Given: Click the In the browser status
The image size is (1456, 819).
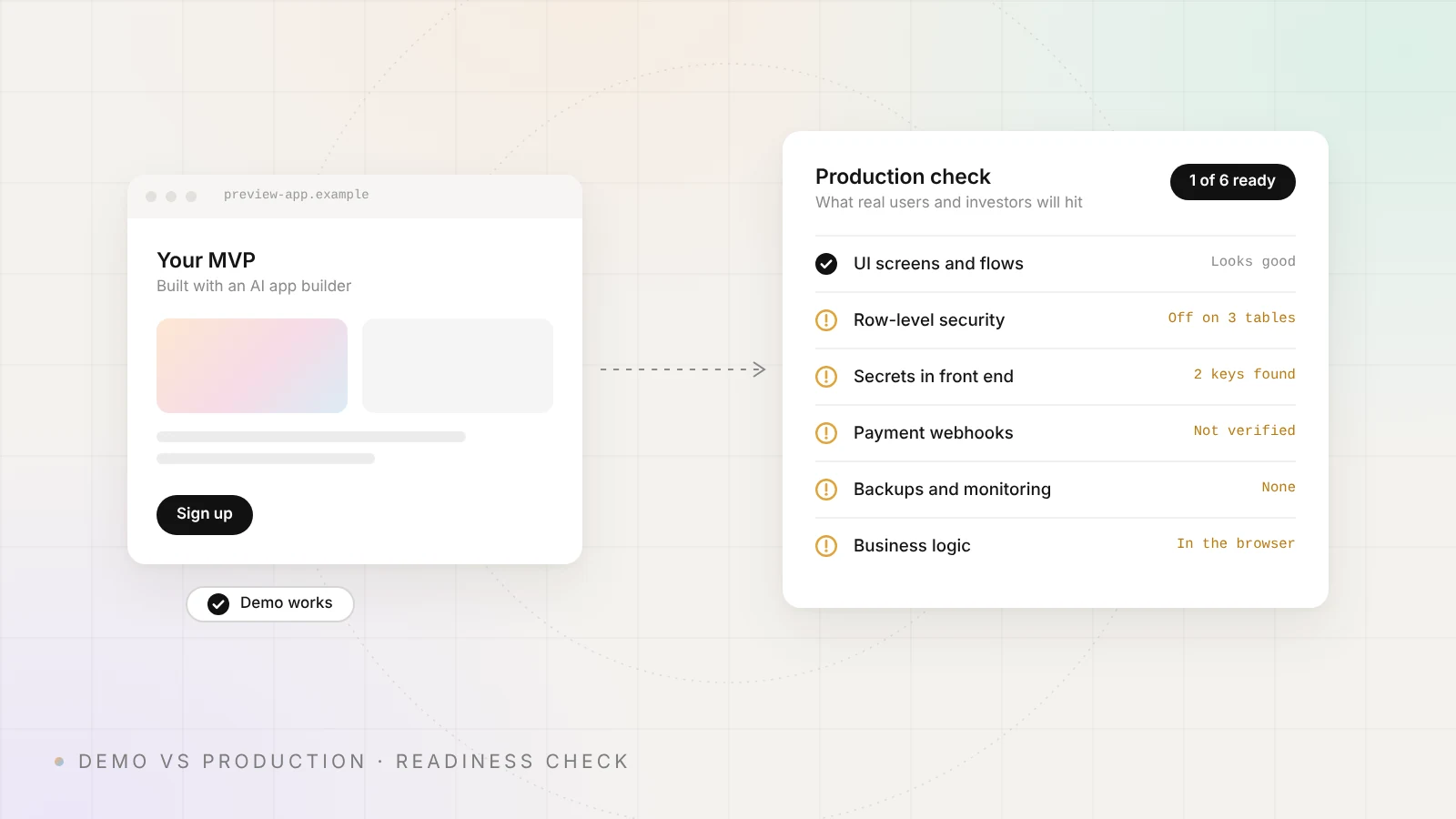Looking at the screenshot, I should click(x=1236, y=543).
